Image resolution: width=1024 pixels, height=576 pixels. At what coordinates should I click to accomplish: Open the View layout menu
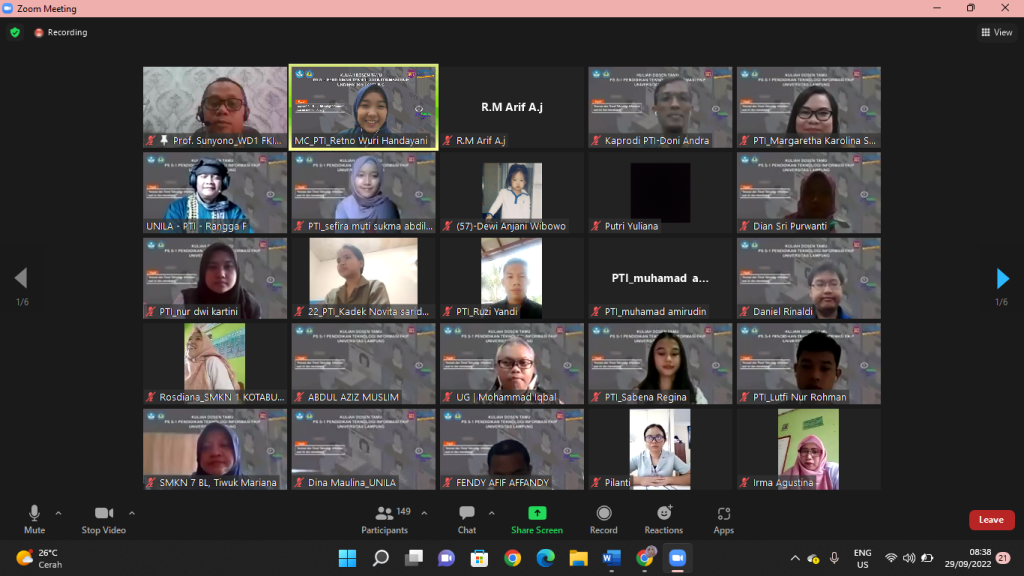(x=996, y=32)
